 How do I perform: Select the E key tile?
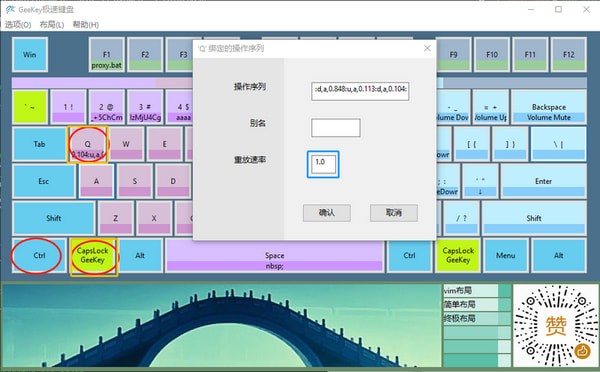click(165, 144)
